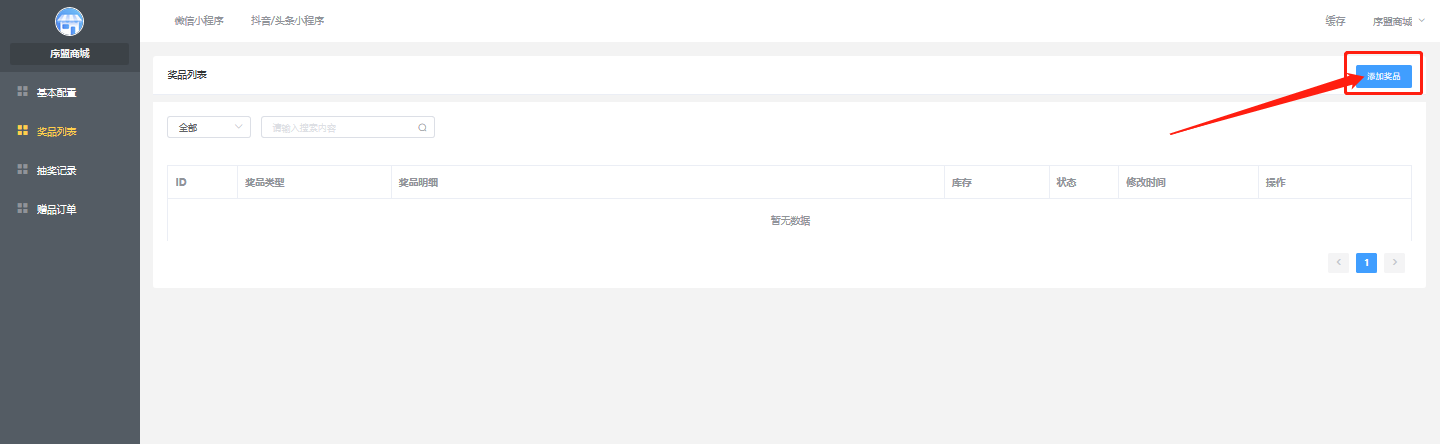1440x444 pixels.
Task: Click the arrow in the 全部 select box
Action: tap(238, 127)
